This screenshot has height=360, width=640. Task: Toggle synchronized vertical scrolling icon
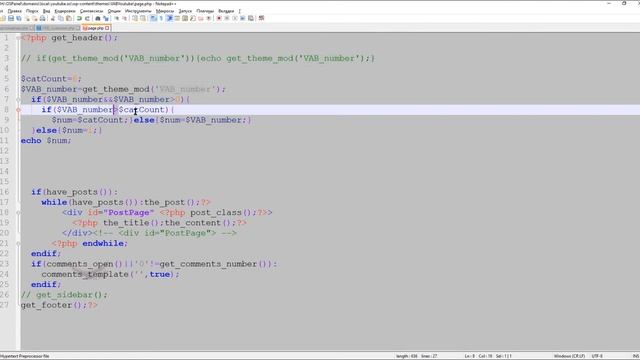click(135, 18)
